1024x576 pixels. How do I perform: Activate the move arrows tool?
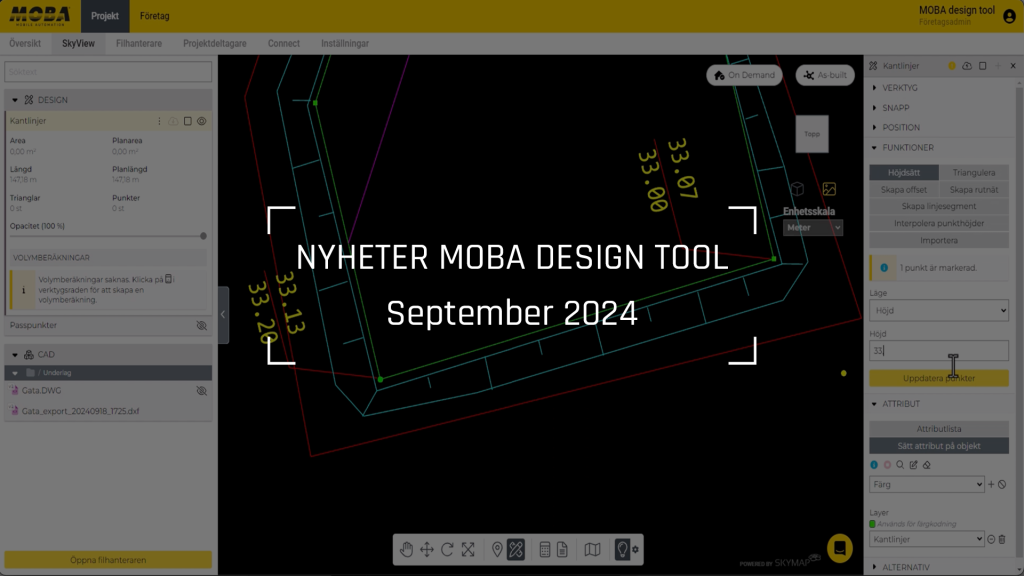pyautogui.click(x=426, y=550)
